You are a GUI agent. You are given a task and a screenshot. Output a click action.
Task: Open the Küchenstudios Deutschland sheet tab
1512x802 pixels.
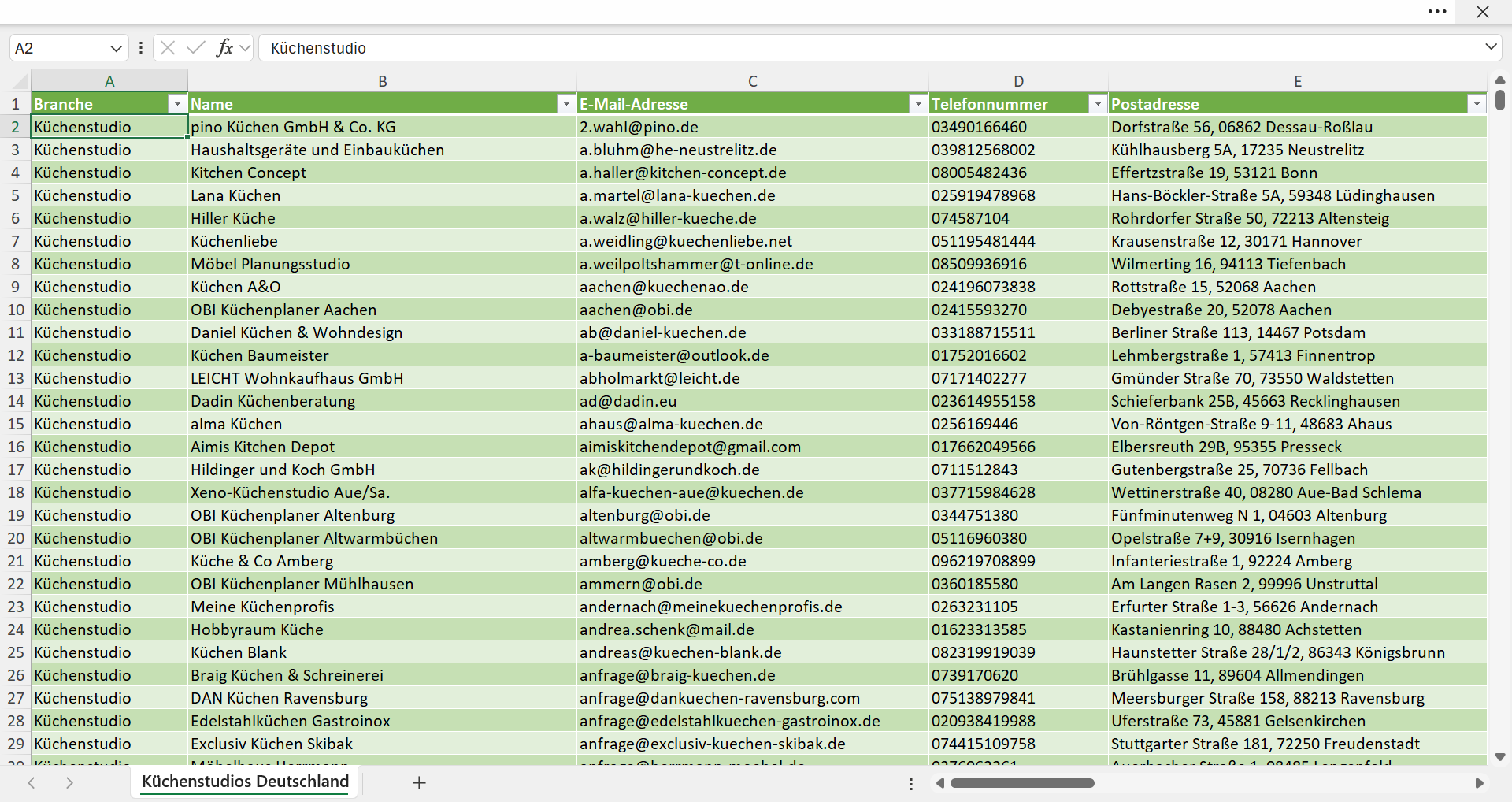pos(245,782)
